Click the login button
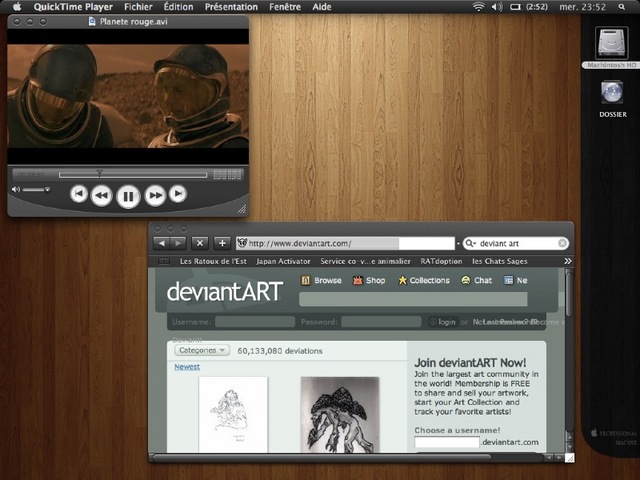Screen dimensions: 640x480 point(443,322)
